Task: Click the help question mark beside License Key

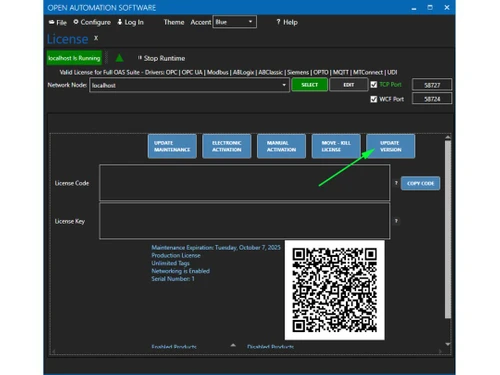Action: 396,221
